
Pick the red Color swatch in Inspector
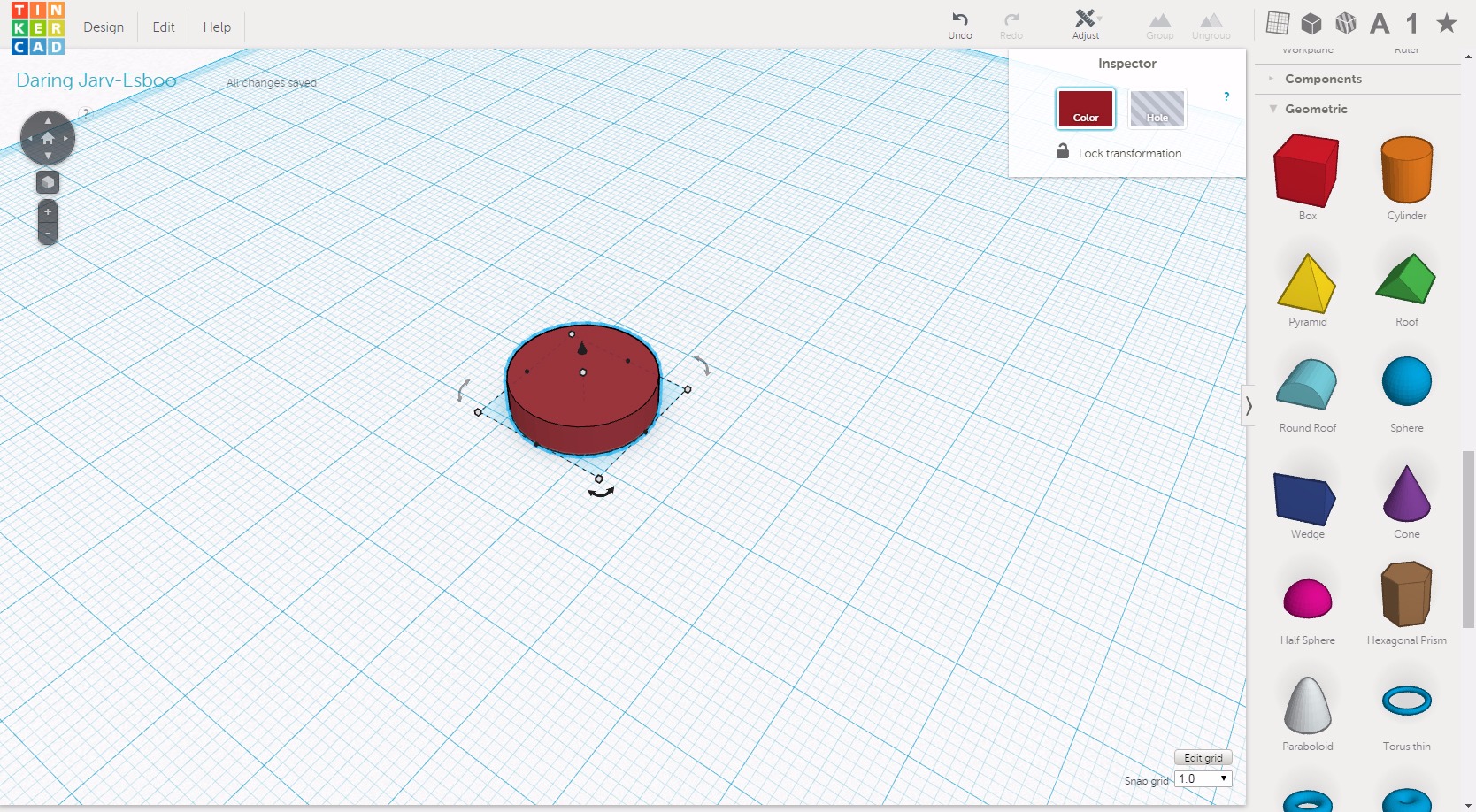1086,109
